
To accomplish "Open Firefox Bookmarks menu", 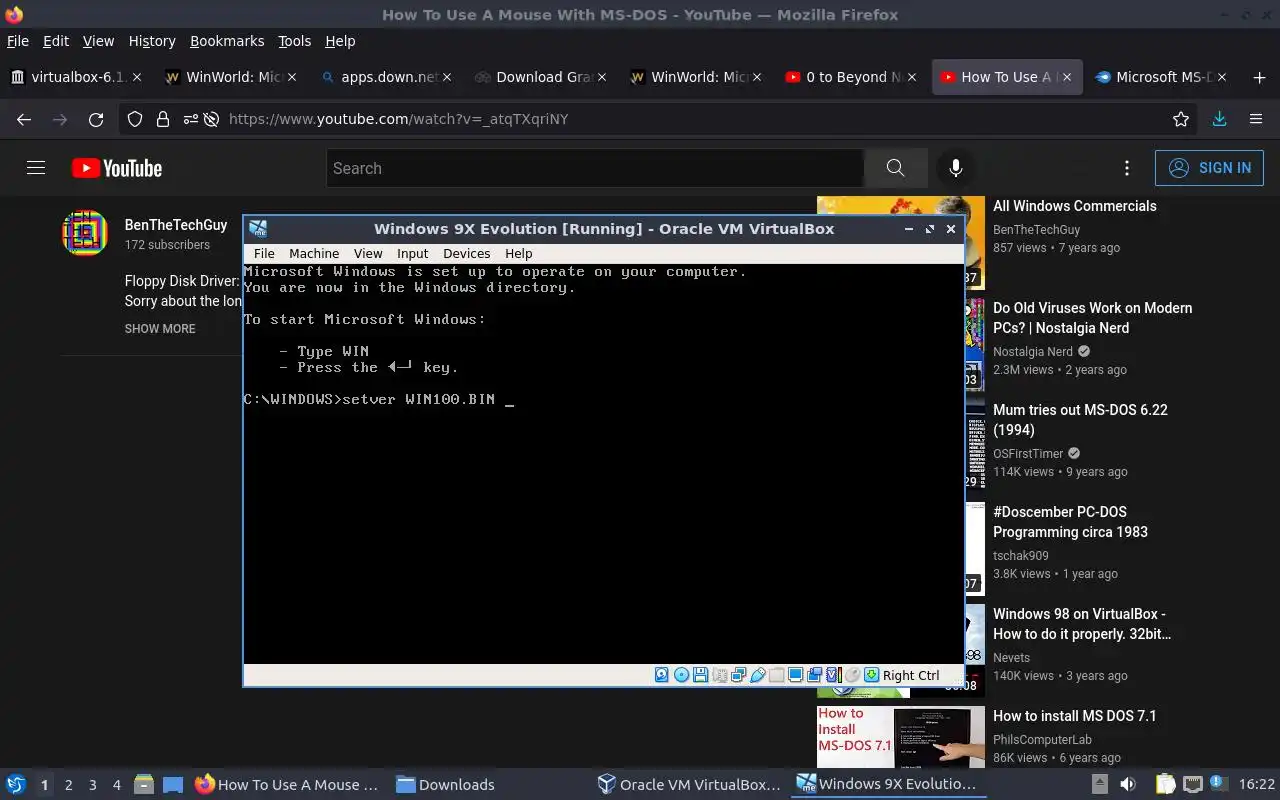I will click(227, 41).
